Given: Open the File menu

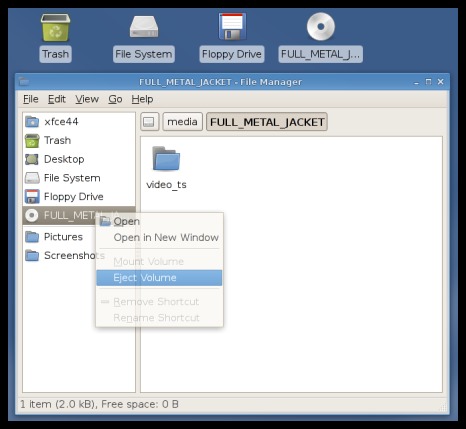Looking at the screenshot, I should [31, 99].
